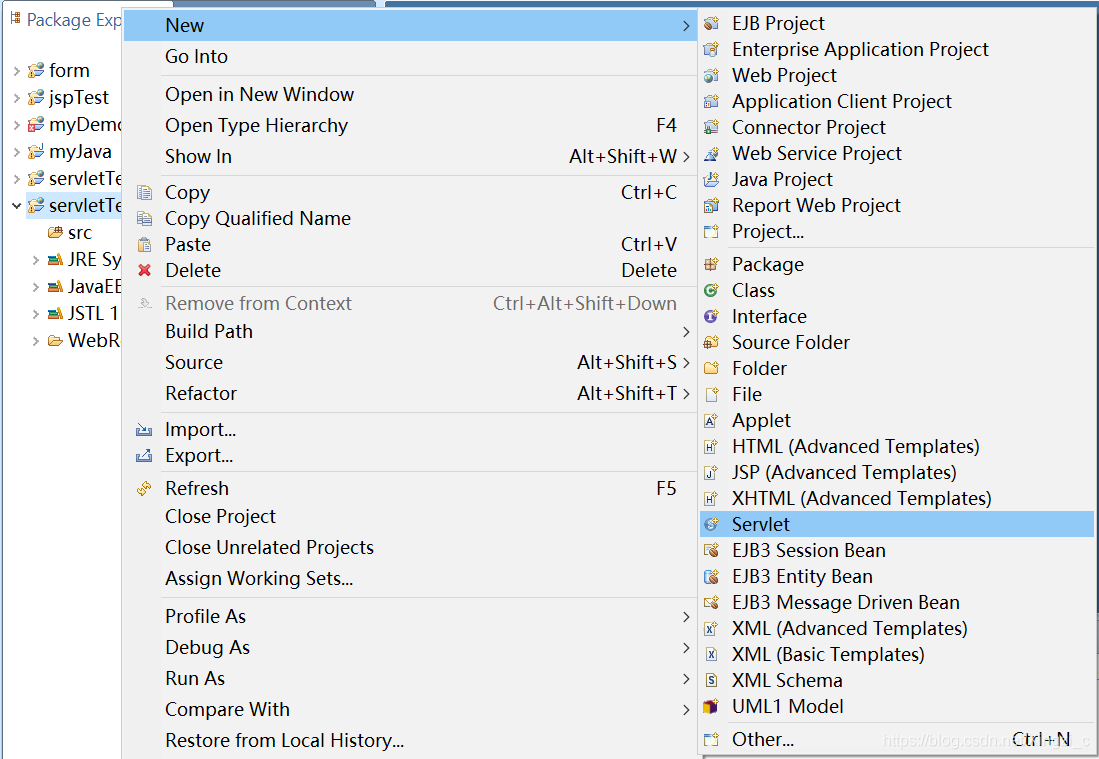The image size is (1099, 759).
Task: Click the Paste clipboard icon
Action: 144,245
